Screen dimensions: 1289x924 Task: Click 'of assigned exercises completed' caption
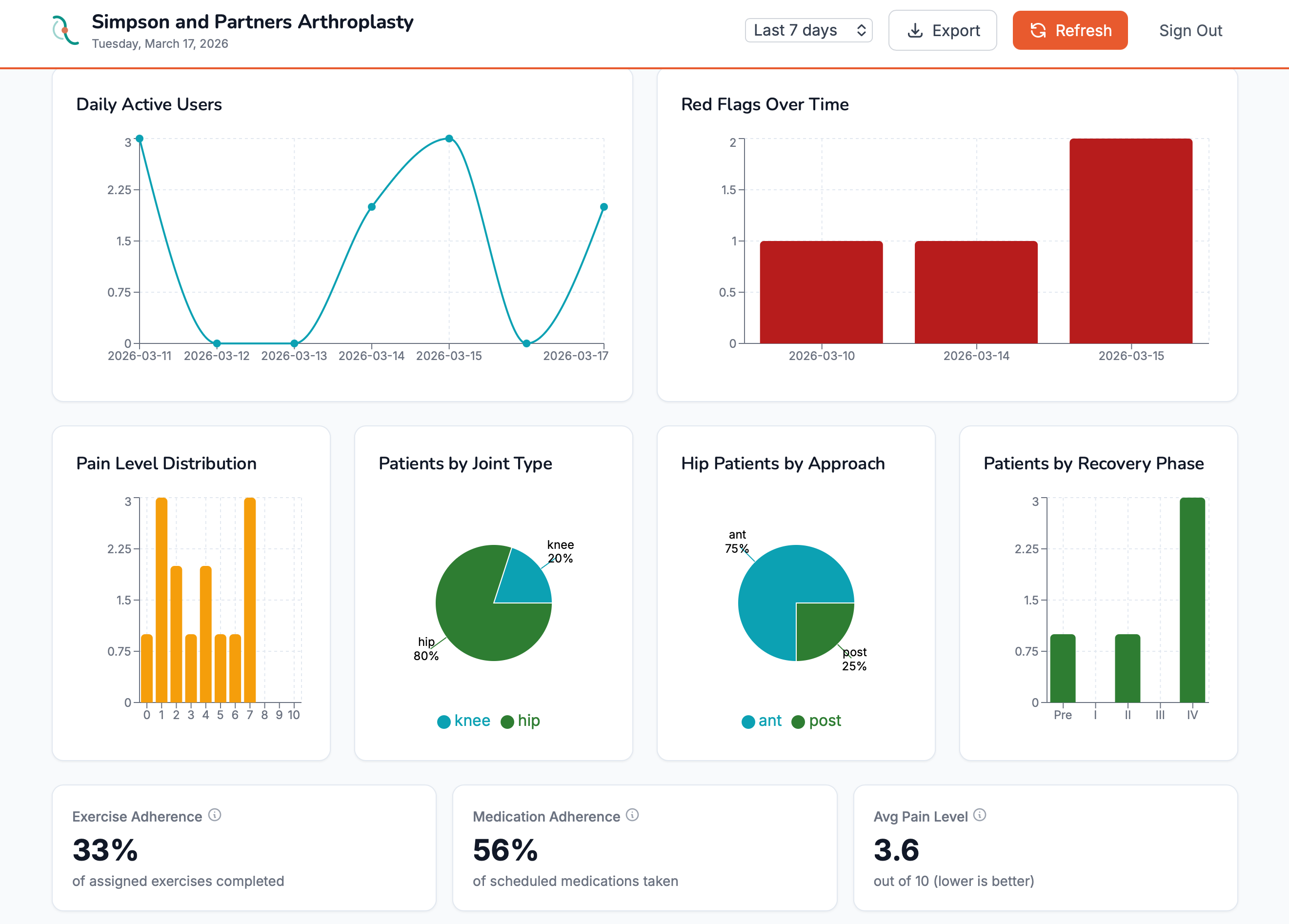(x=178, y=881)
